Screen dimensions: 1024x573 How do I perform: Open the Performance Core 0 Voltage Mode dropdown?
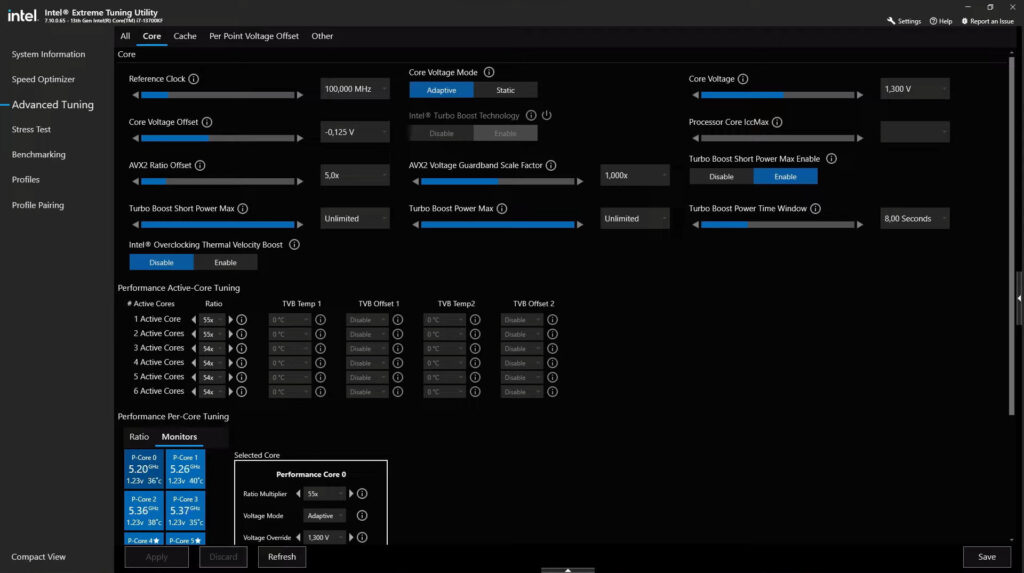point(325,515)
